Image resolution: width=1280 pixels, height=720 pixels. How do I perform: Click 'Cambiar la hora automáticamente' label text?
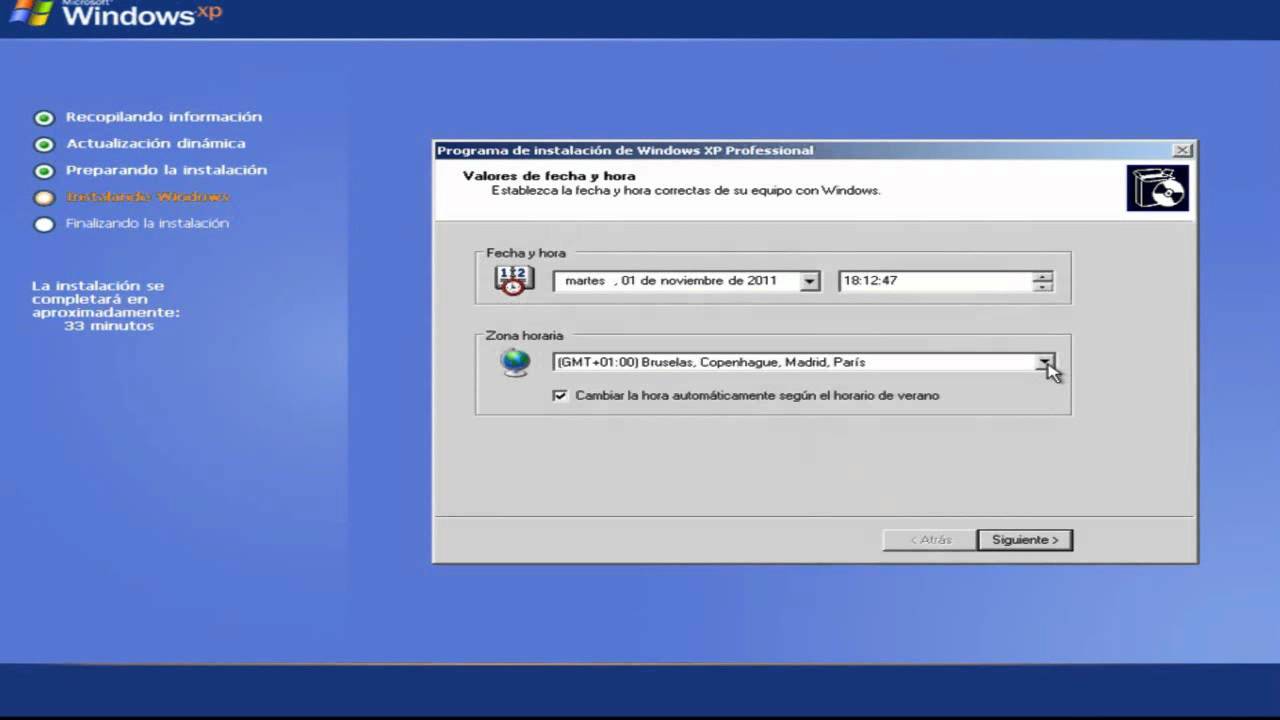[757, 396]
